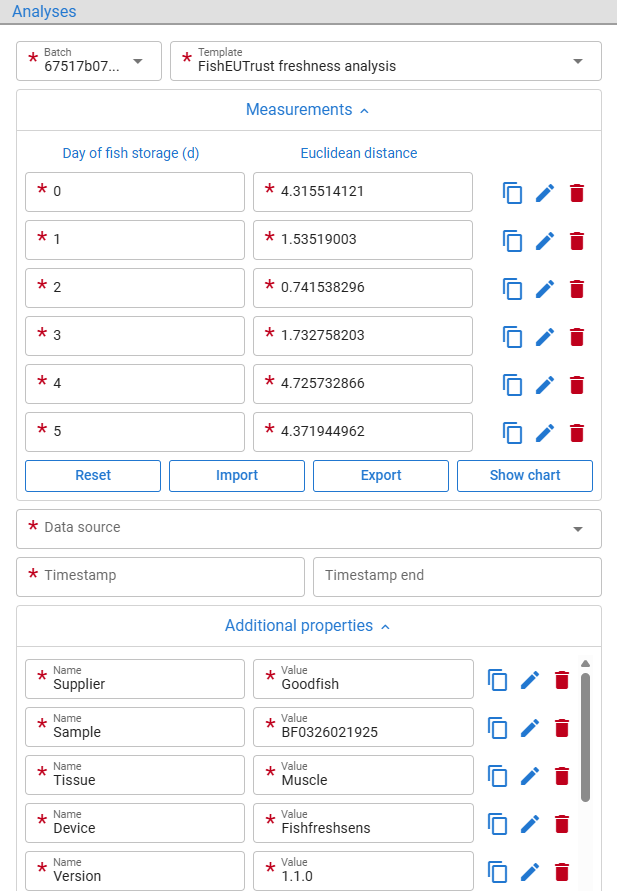Image resolution: width=617 pixels, height=891 pixels.
Task: Collapse the Additional properties section
Action: [x=308, y=626]
